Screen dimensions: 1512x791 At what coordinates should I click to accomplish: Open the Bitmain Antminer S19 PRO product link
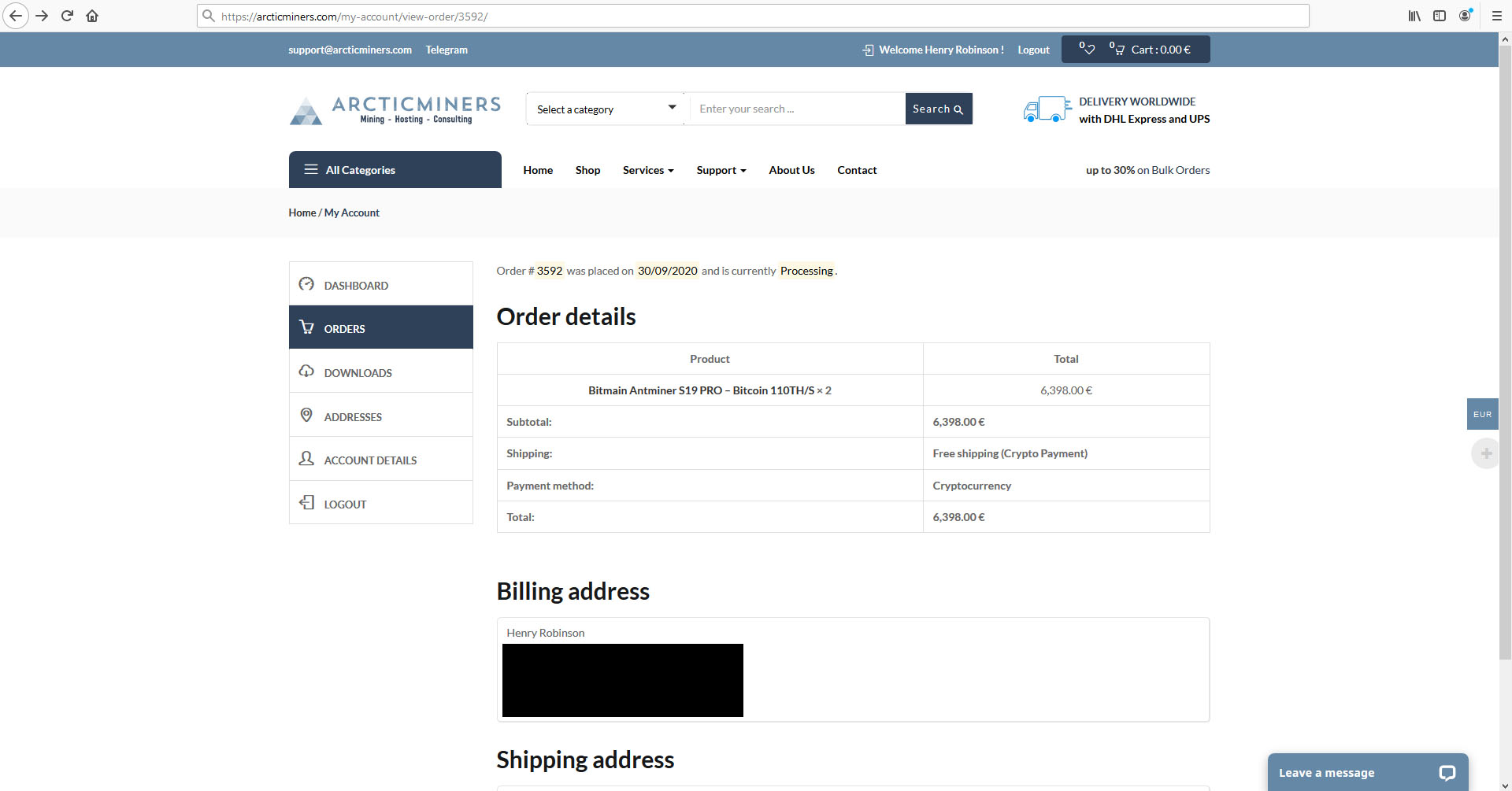701,390
